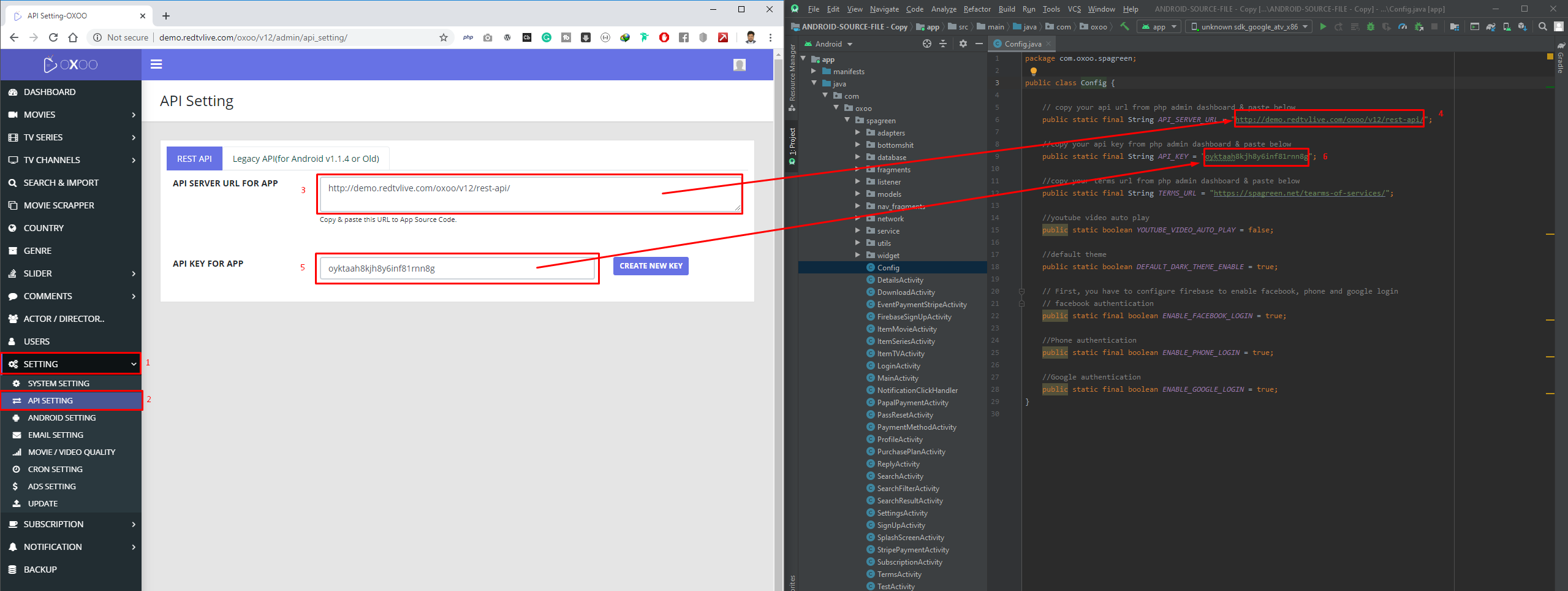The image size is (1568, 591).
Task: Switch to the REST API tab
Action: tap(194, 159)
